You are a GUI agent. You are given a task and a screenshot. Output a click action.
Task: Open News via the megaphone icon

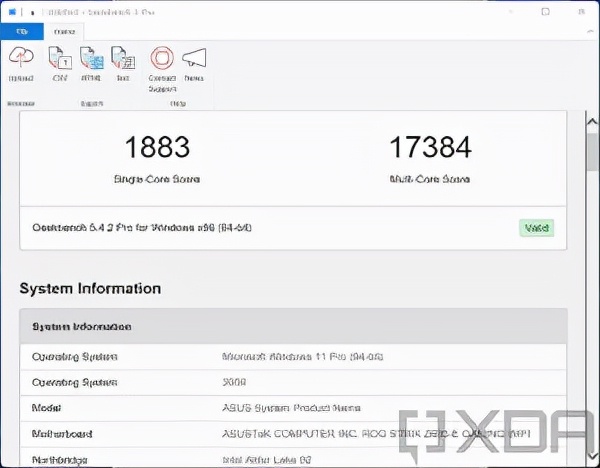click(x=194, y=58)
